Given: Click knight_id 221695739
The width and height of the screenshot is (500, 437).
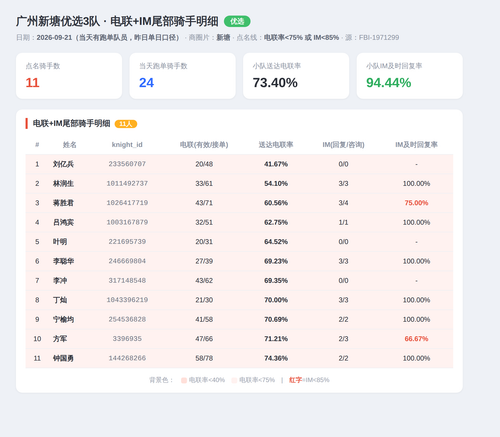Looking at the screenshot, I should [x=127, y=242].
